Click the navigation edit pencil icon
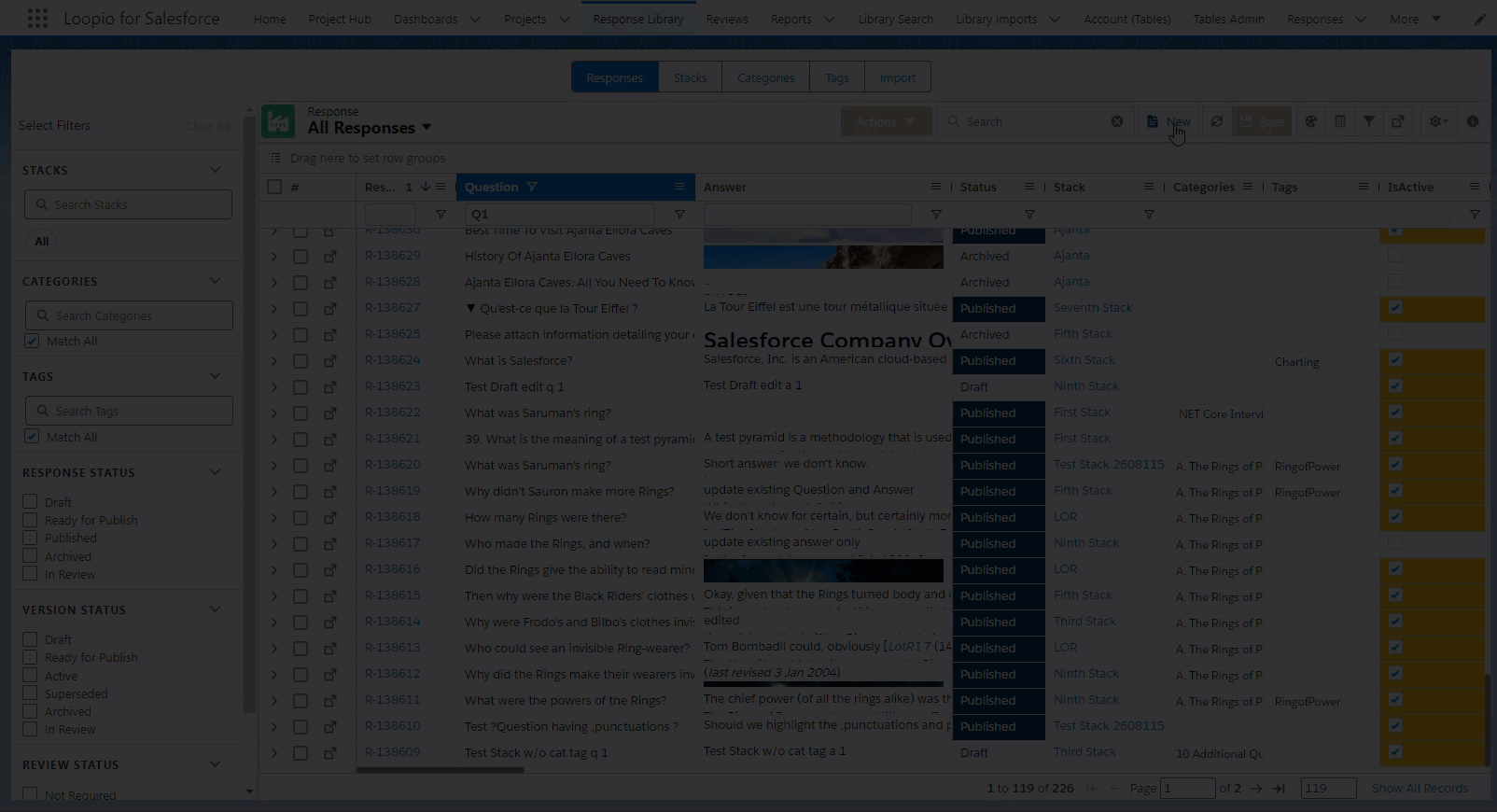 tap(1479, 19)
